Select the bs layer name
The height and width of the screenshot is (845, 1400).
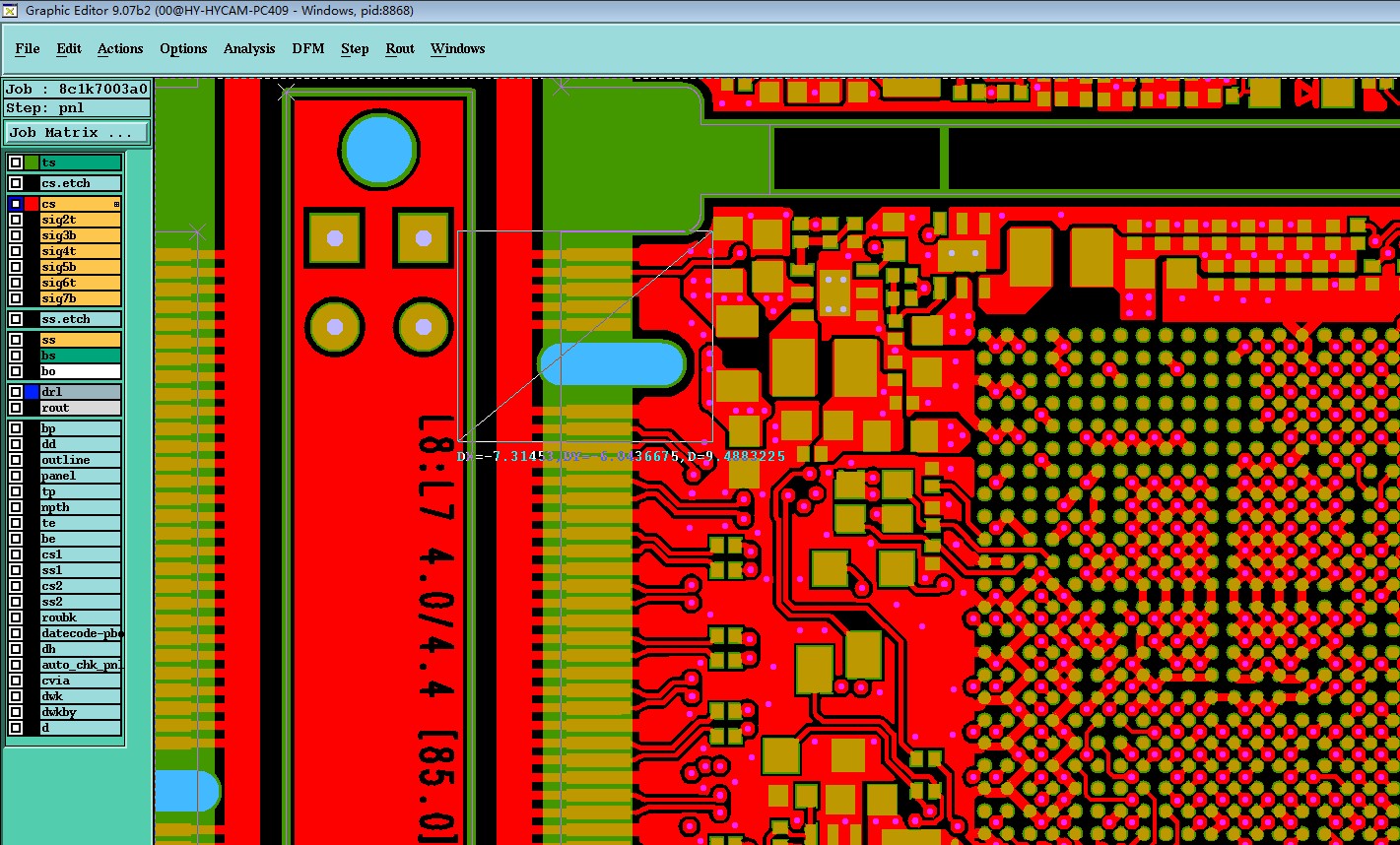[80, 356]
